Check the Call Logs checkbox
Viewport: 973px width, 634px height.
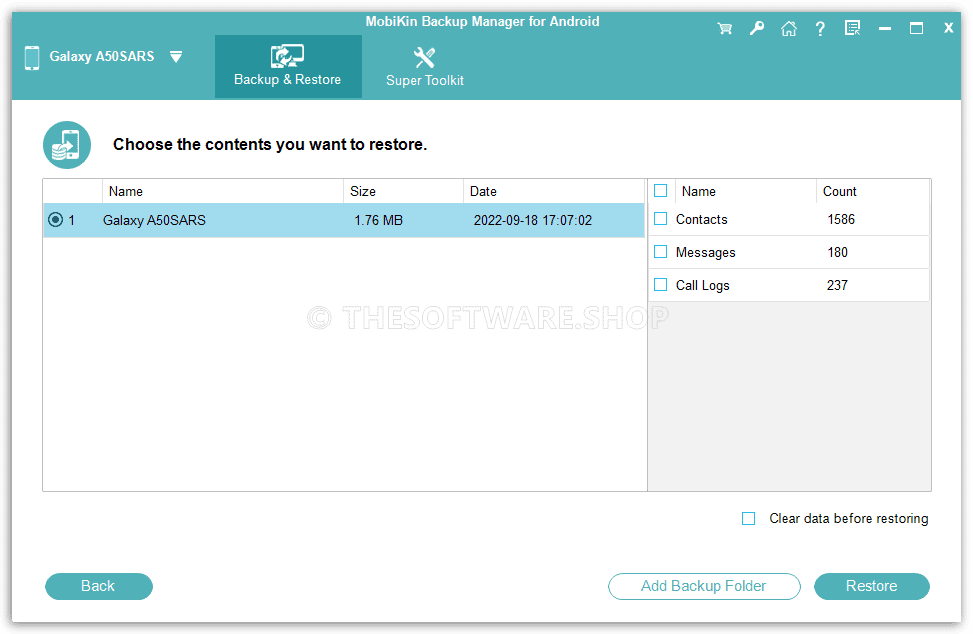pos(661,284)
